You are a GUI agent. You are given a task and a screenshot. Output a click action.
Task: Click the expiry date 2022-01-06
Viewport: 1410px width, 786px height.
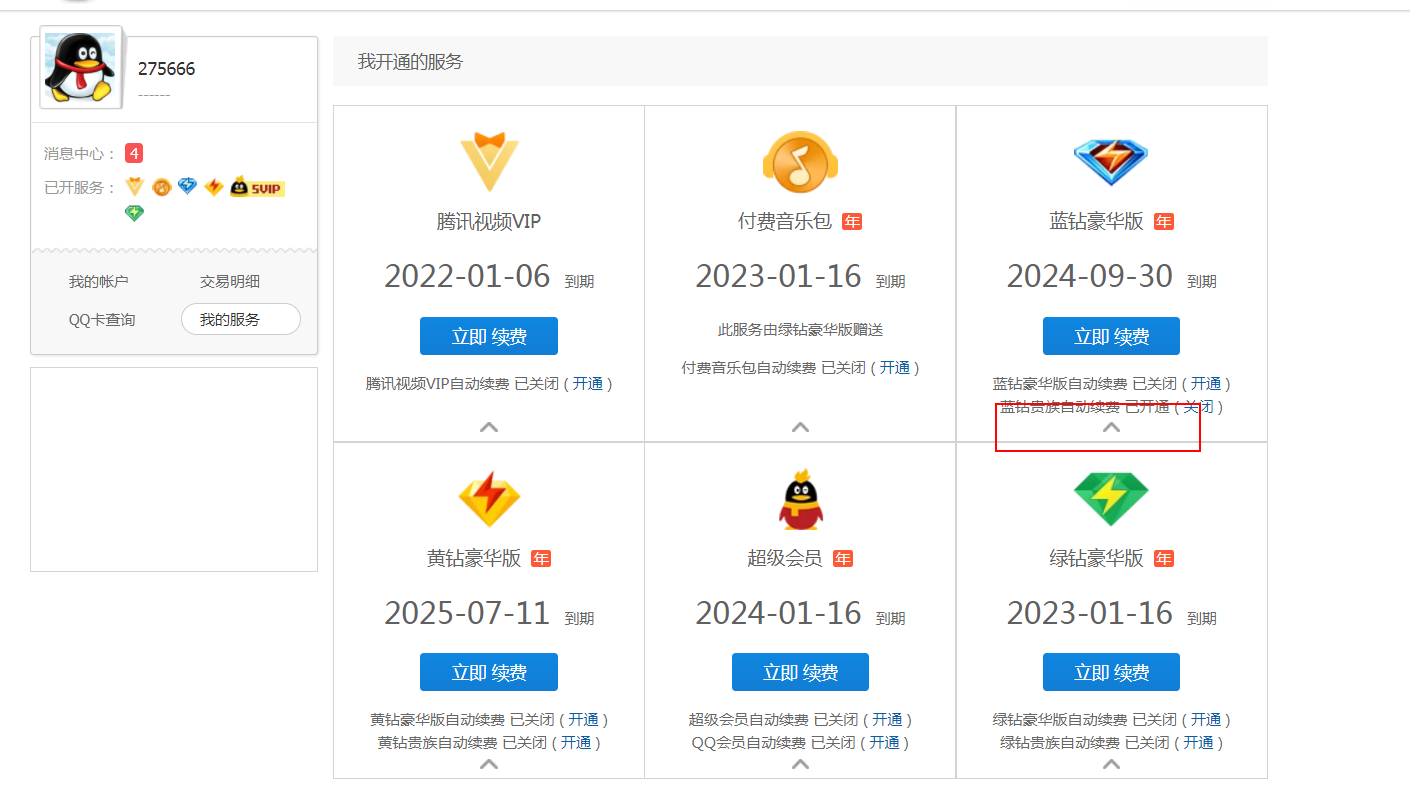click(467, 276)
